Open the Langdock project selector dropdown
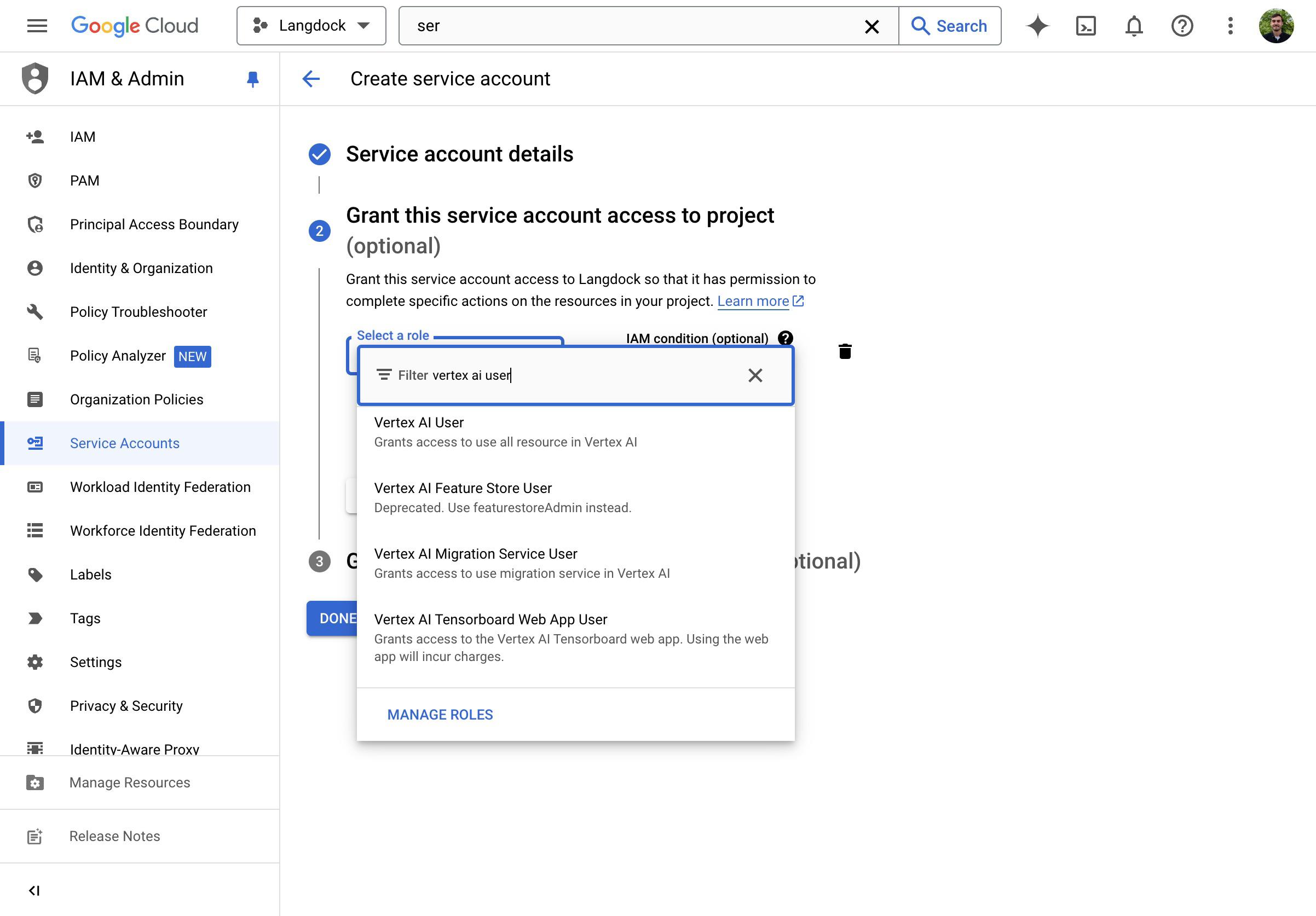 tap(311, 26)
